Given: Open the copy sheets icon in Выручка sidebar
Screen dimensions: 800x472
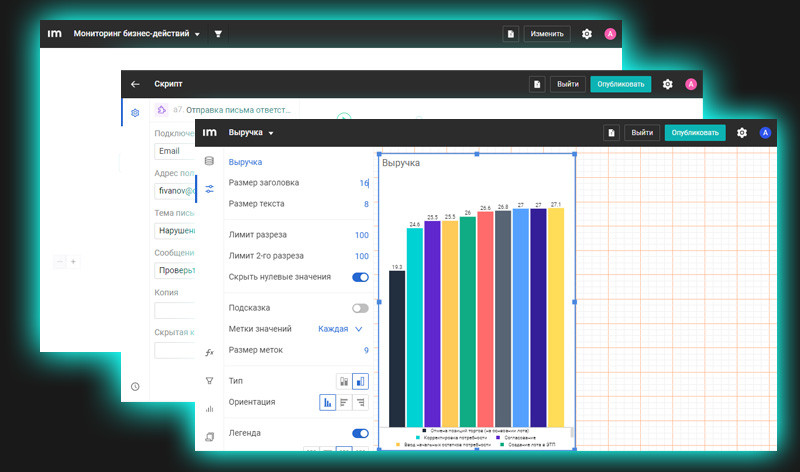Looking at the screenshot, I should pyautogui.click(x=209, y=437).
